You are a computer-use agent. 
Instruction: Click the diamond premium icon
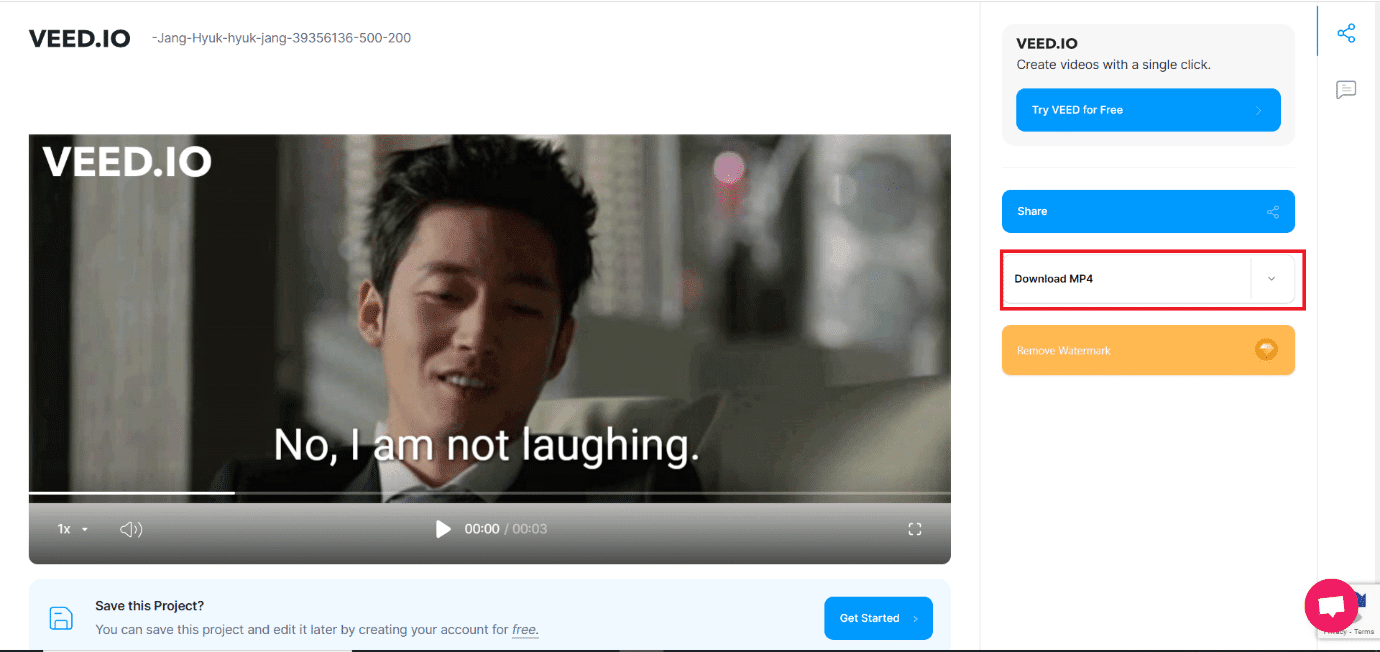pyautogui.click(x=1266, y=350)
